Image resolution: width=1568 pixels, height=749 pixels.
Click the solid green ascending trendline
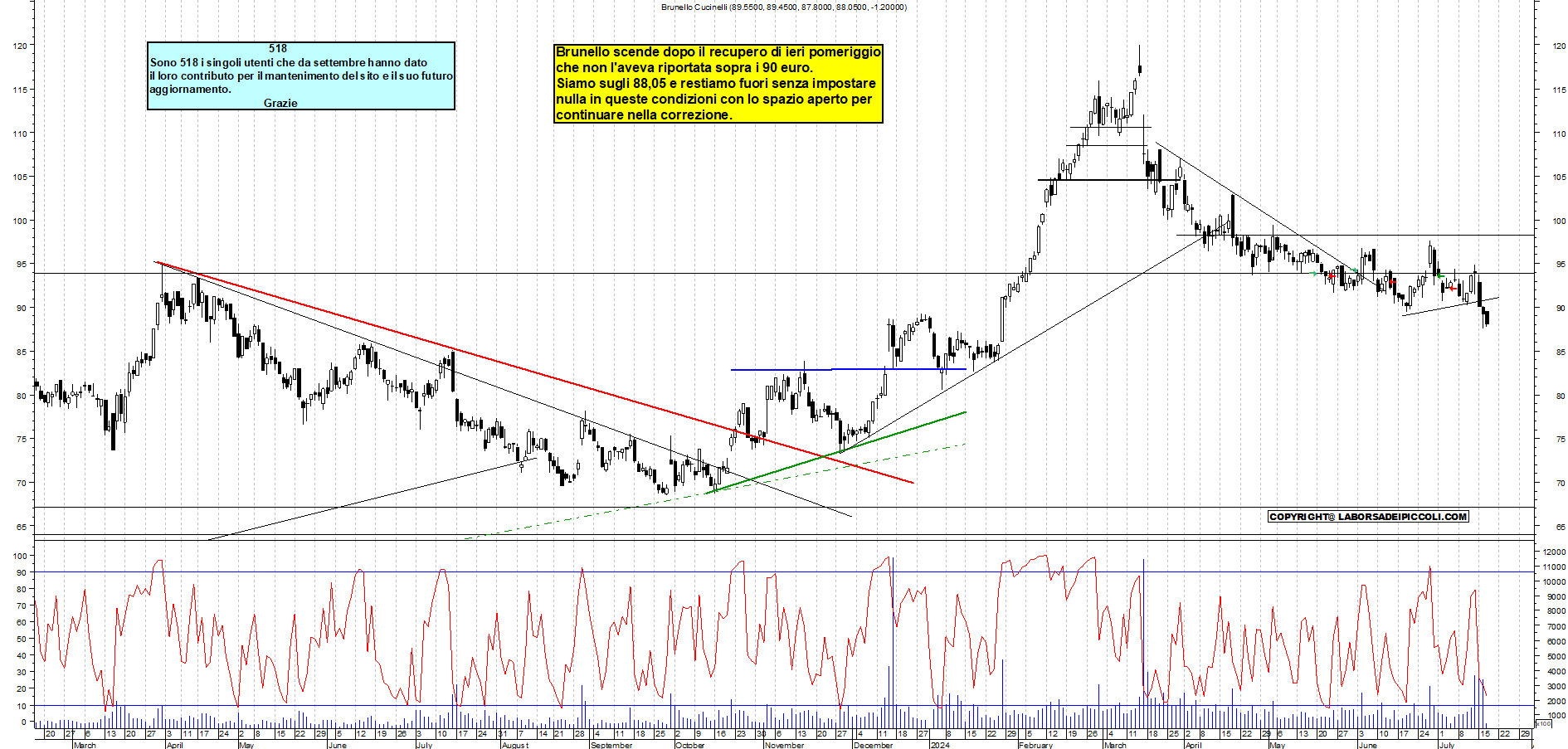pyautogui.click(x=836, y=452)
